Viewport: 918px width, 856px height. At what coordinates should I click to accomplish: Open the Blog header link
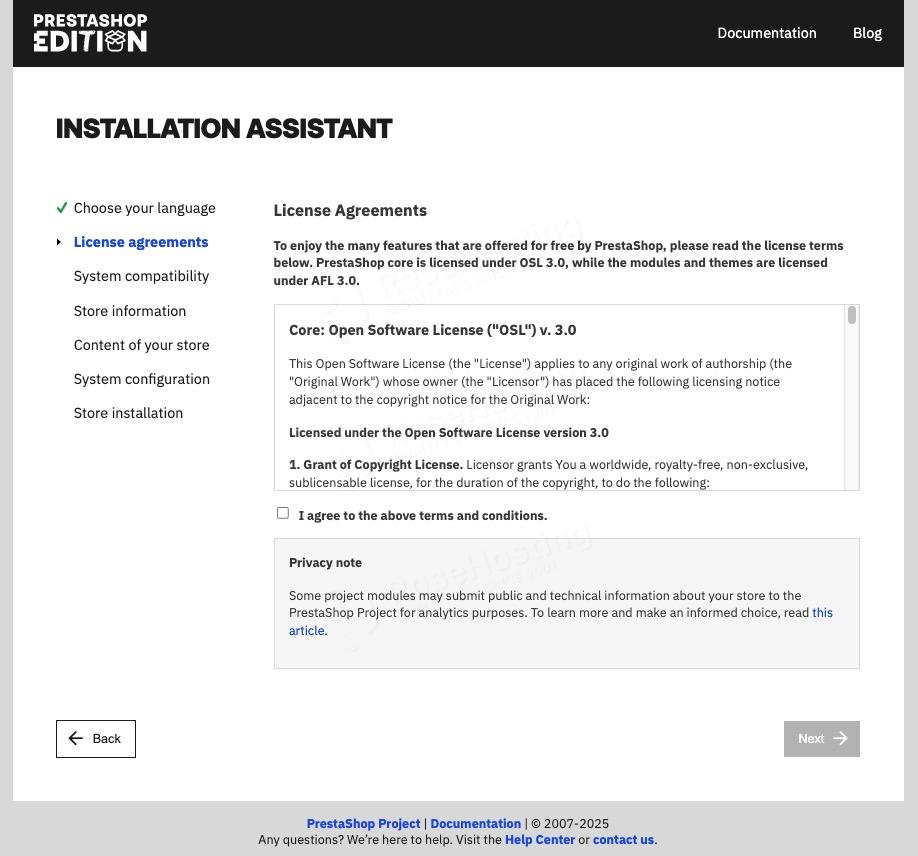coord(867,33)
